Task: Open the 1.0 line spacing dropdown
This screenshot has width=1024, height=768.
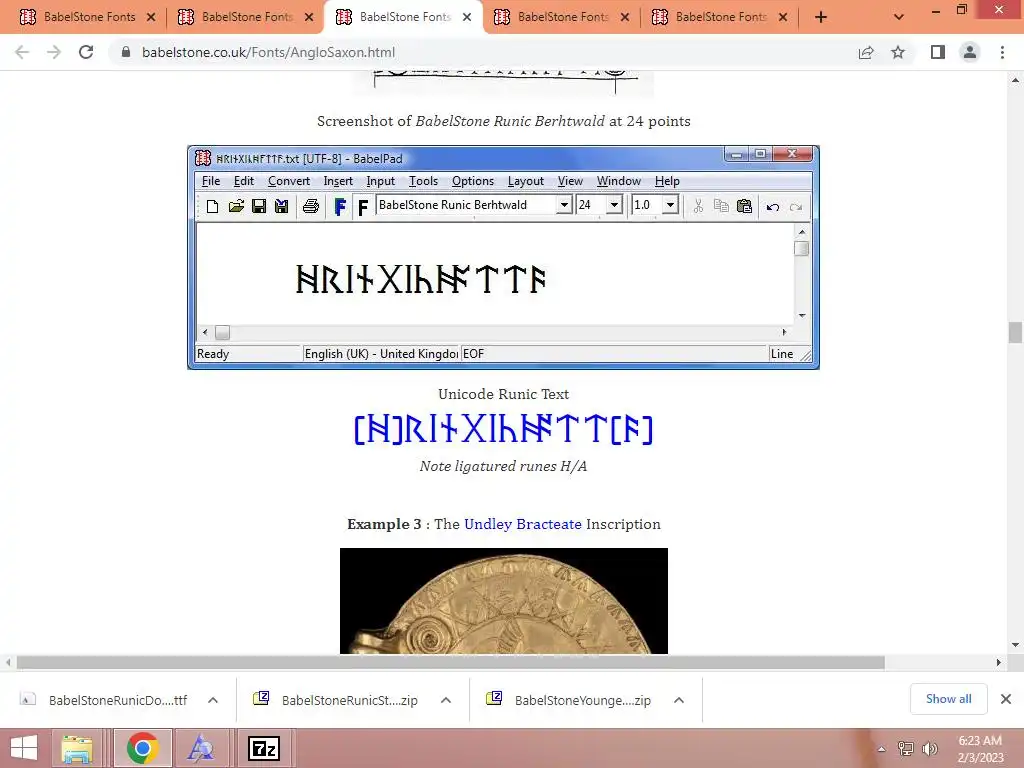Action: tap(670, 205)
